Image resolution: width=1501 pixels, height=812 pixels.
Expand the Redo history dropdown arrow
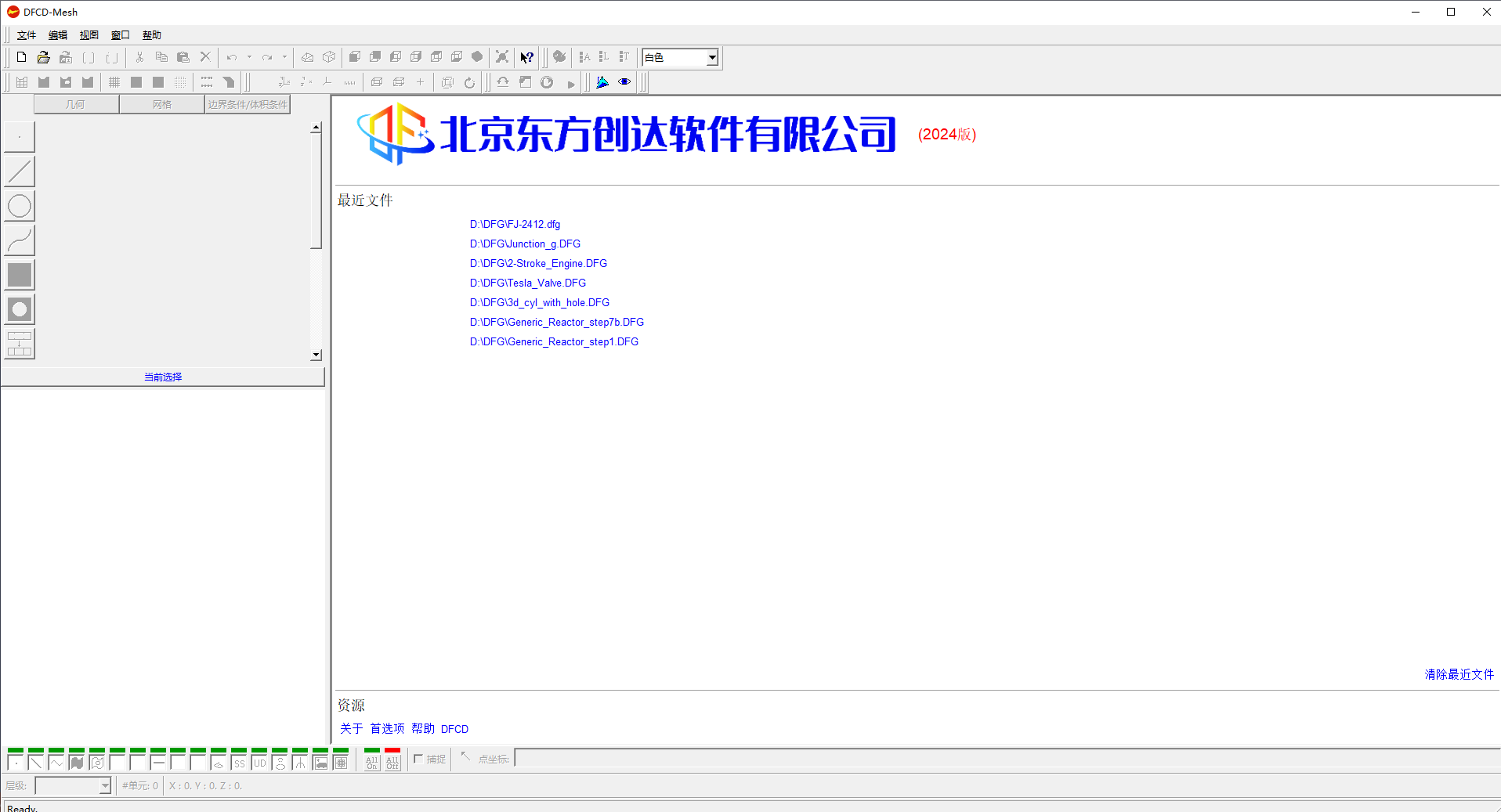tap(284, 57)
